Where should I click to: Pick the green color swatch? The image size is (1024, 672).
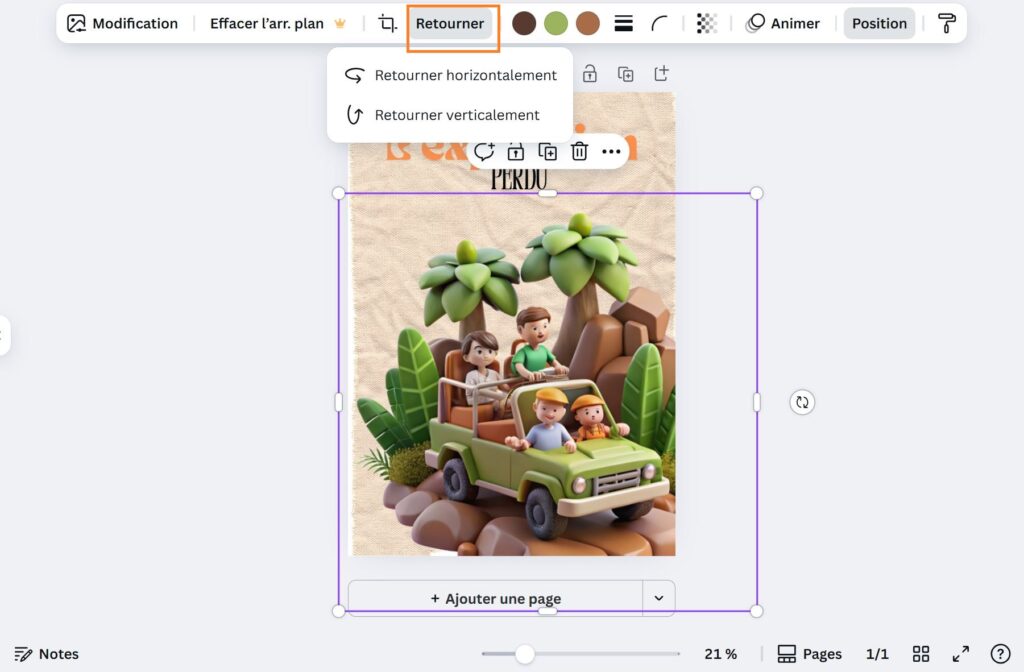[556, 24]
